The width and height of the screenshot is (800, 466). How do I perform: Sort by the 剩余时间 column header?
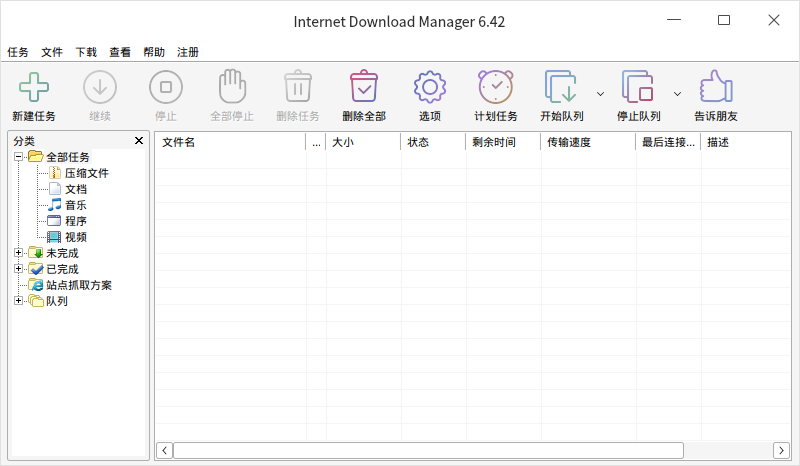tap(504, 142)
